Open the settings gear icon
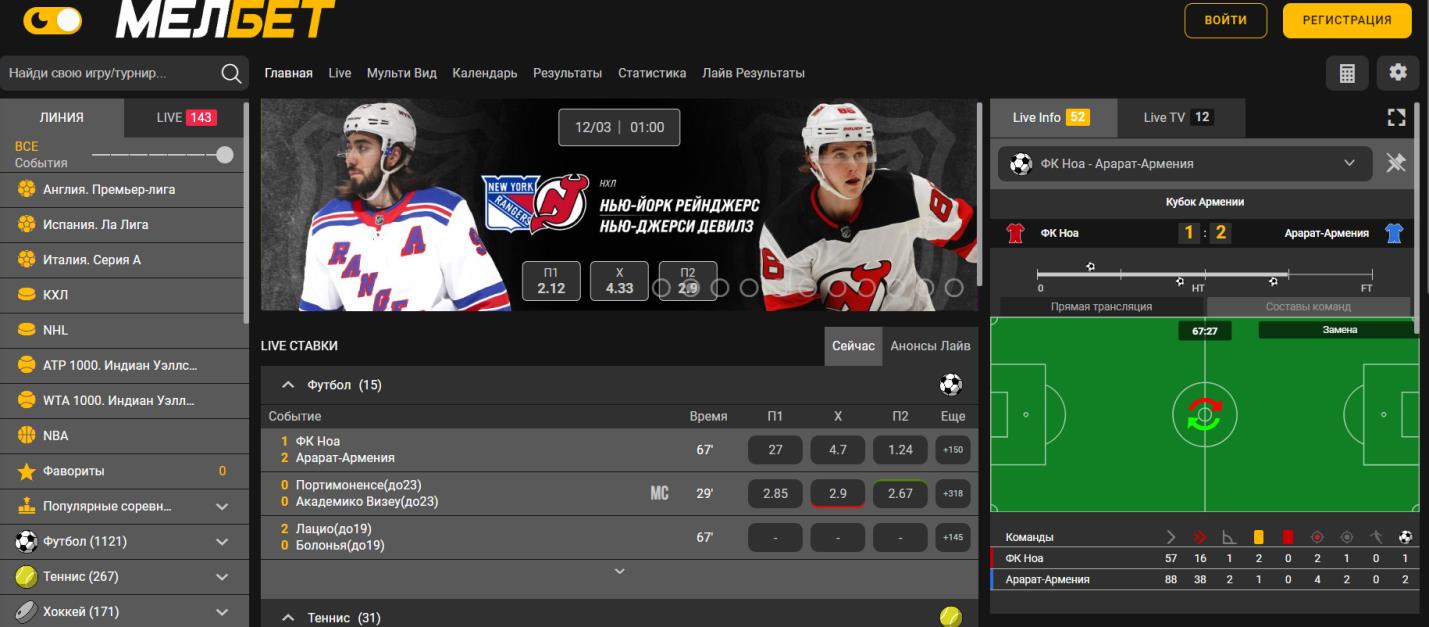1429x627 pixels. (1397, 73)
